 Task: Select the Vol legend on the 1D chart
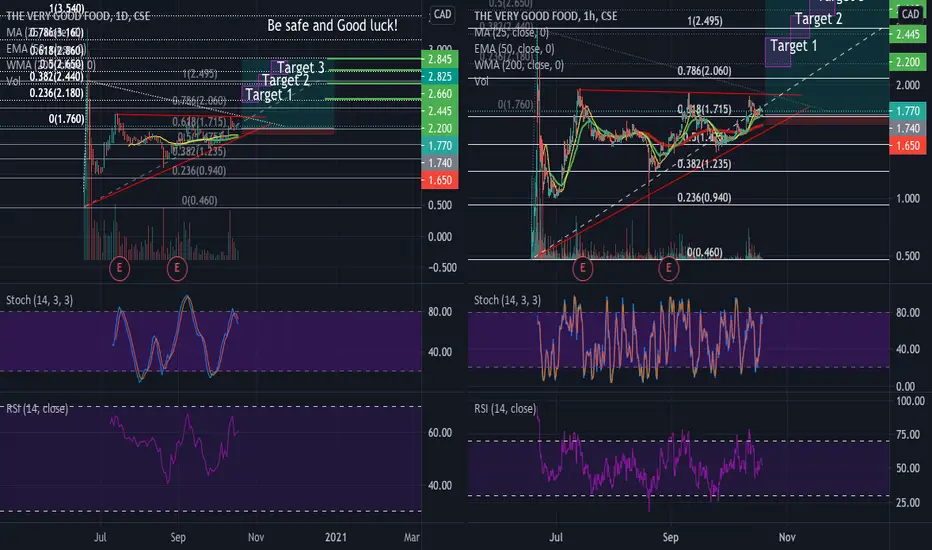(x=14, y=81)
